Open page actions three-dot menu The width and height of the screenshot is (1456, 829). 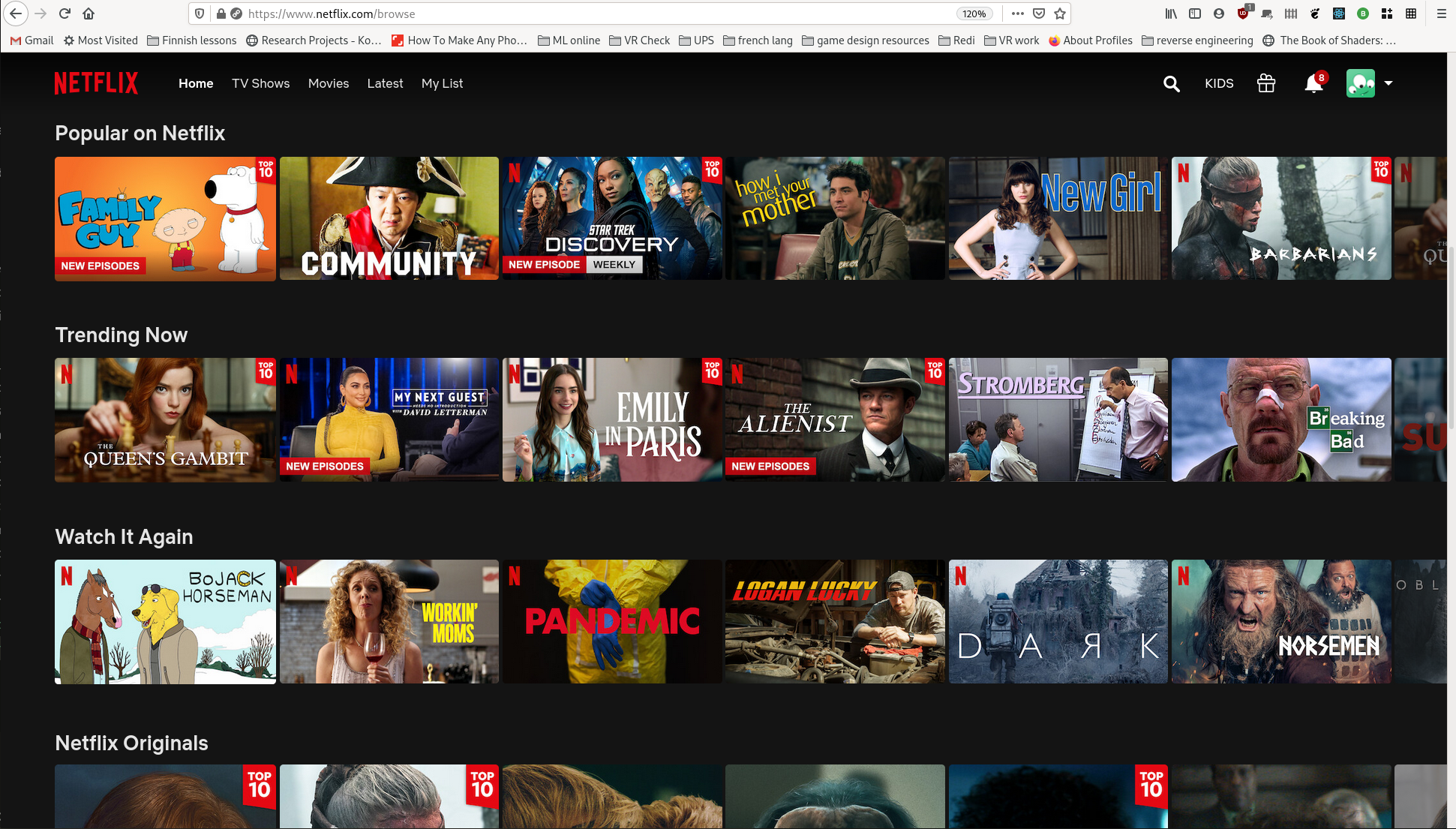(x=1017, y=14)
